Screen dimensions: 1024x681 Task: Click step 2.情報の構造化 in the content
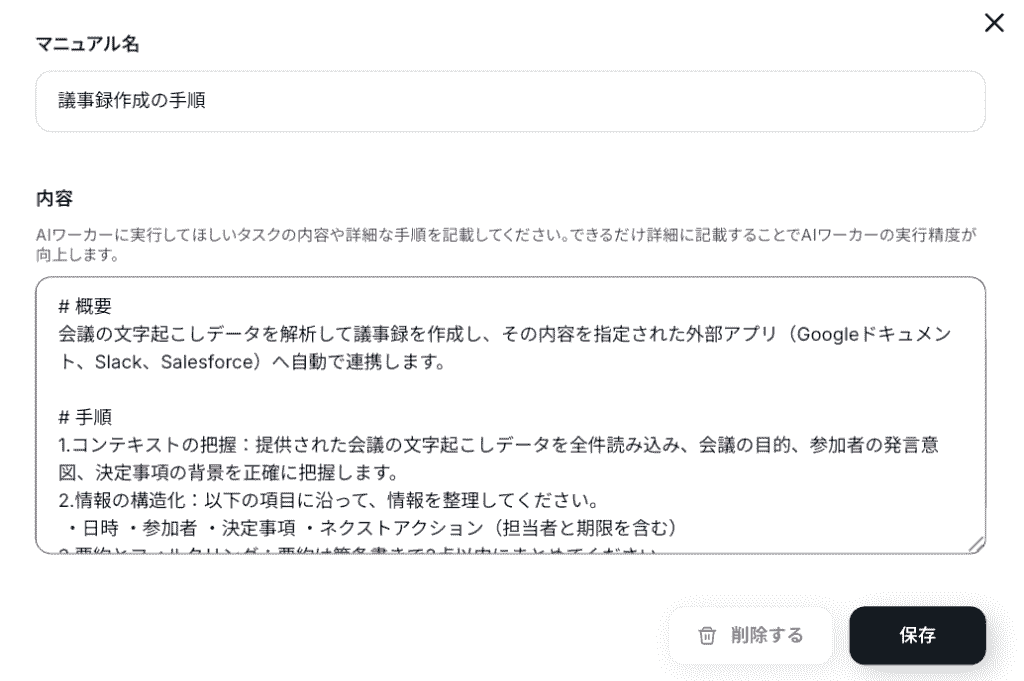click(x=130, y=499)
